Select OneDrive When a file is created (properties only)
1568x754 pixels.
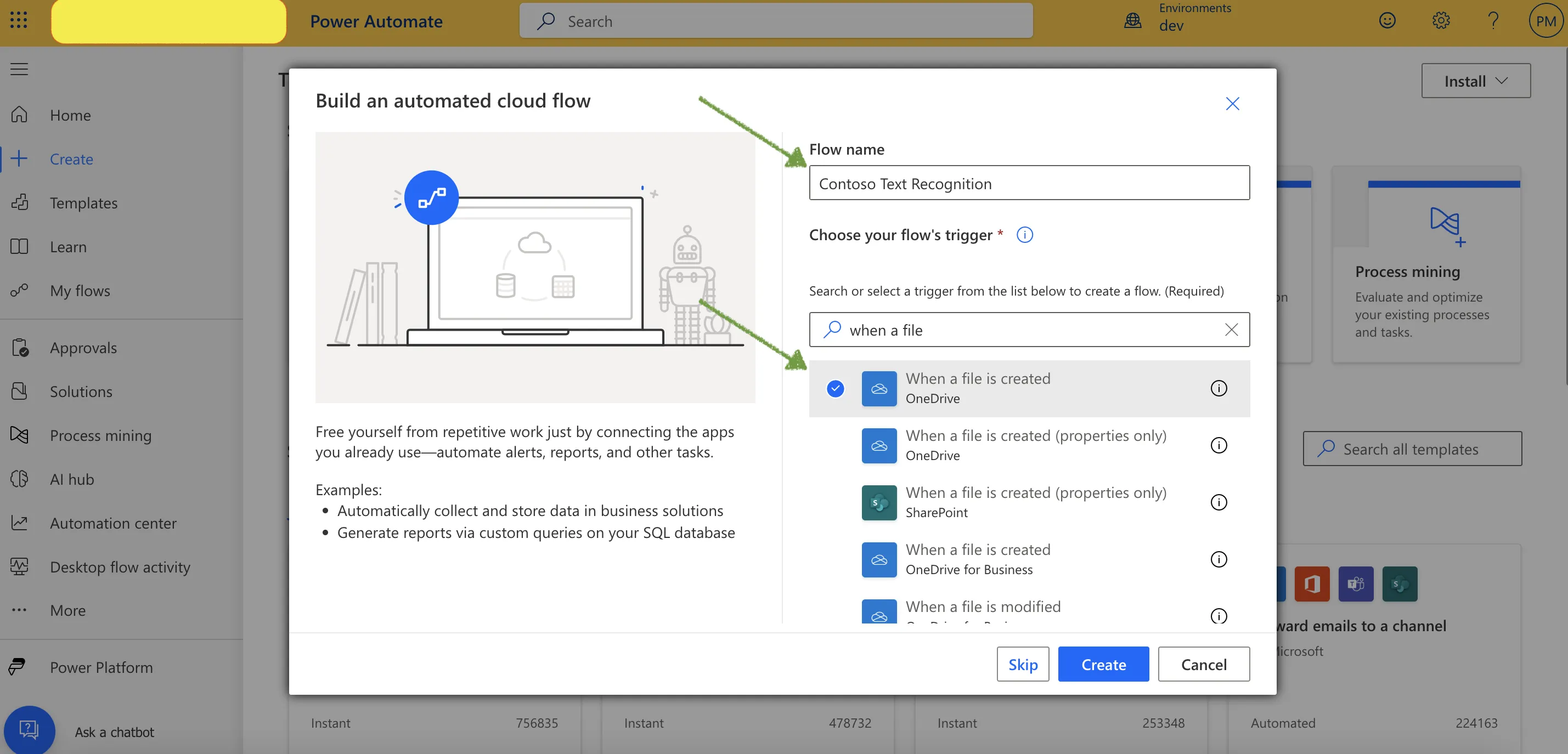1029,445
